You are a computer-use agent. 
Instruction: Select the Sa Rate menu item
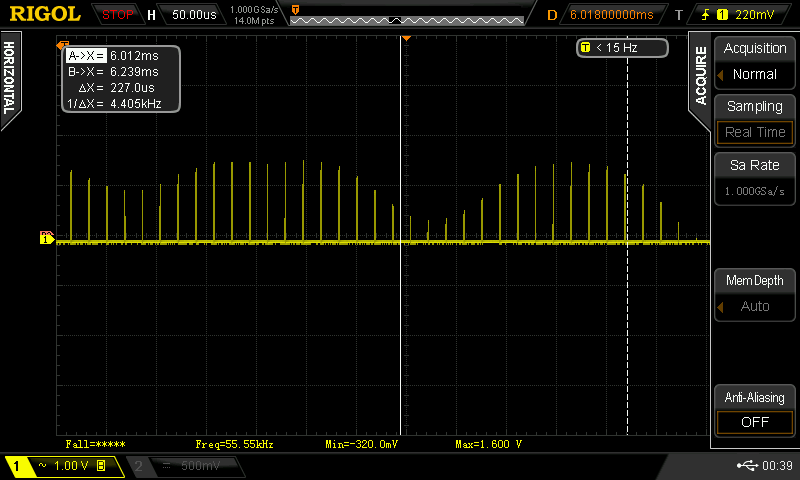755,165
